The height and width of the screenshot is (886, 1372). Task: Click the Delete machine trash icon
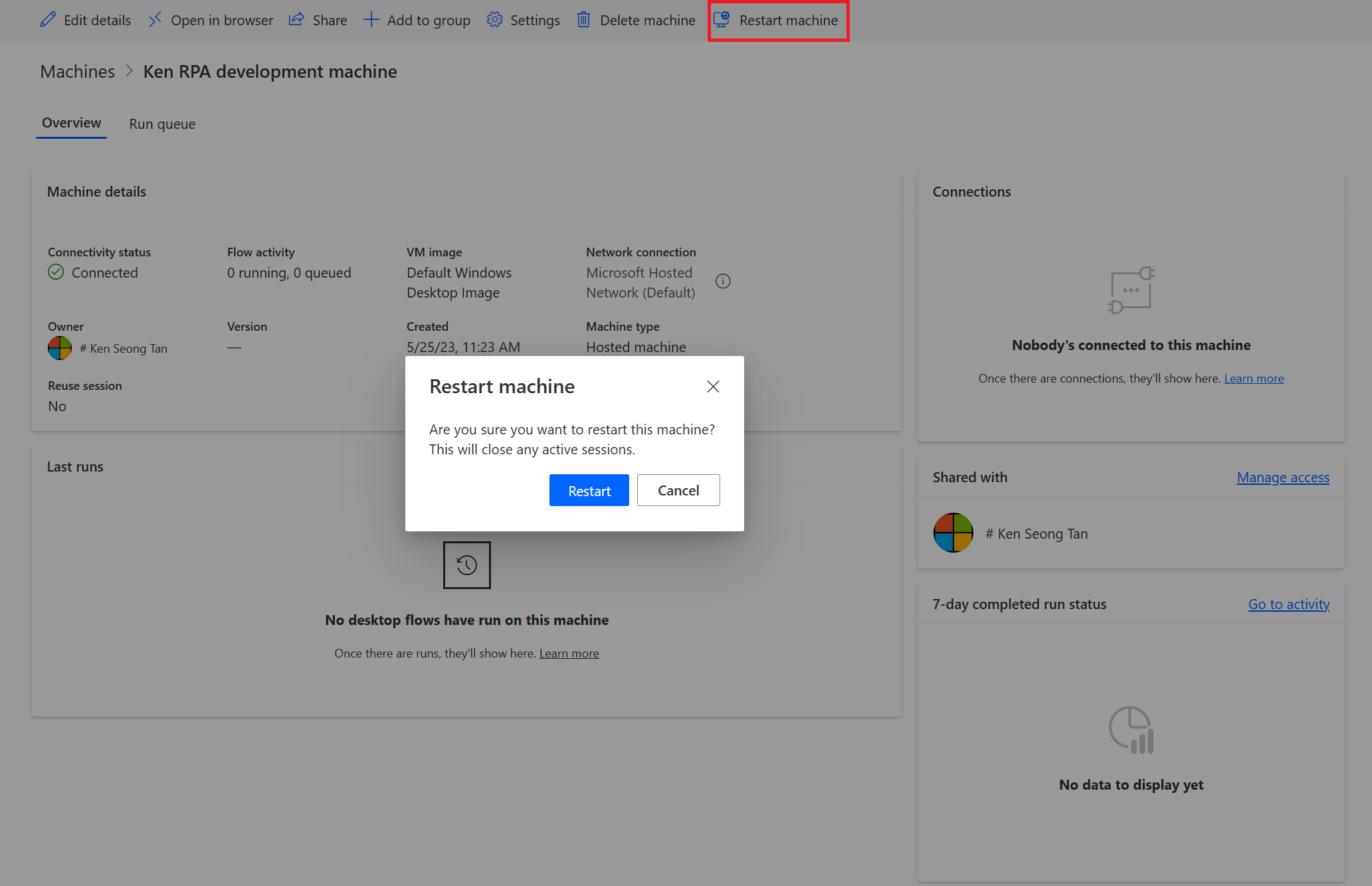coord(584,19)
